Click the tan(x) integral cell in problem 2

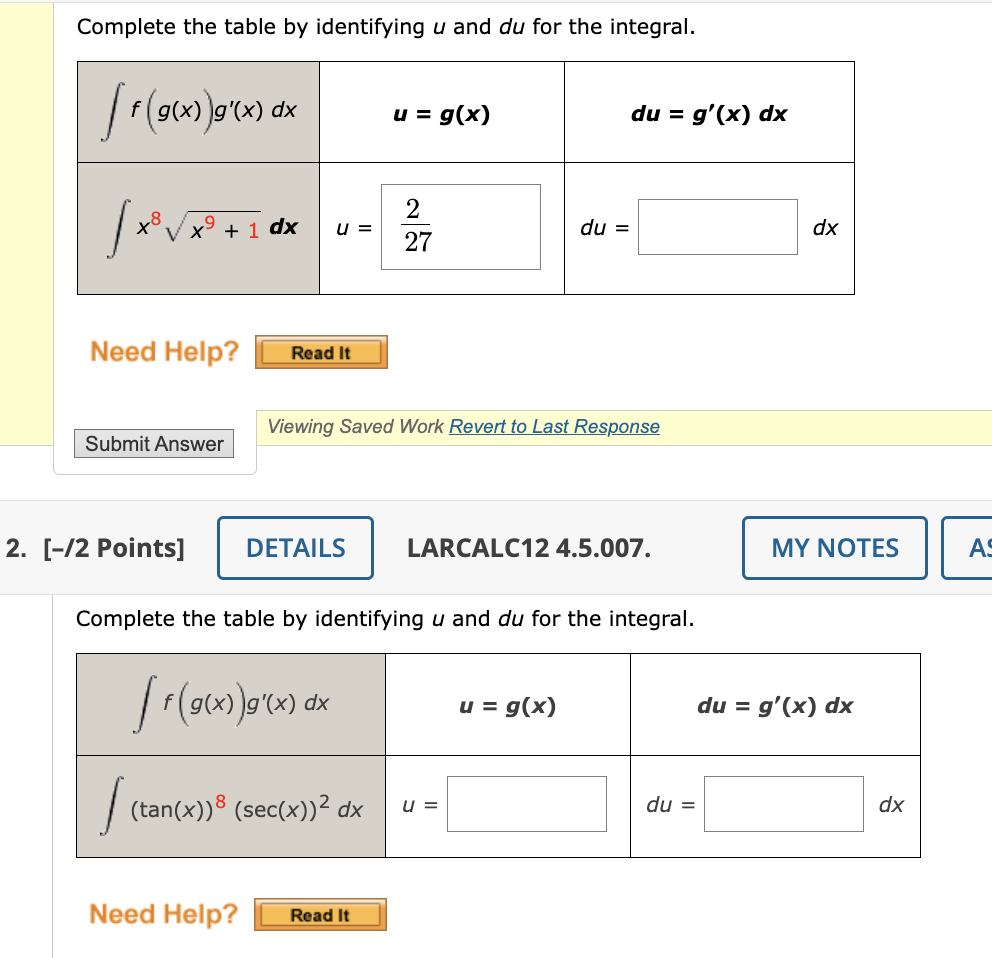coord(230,805)
